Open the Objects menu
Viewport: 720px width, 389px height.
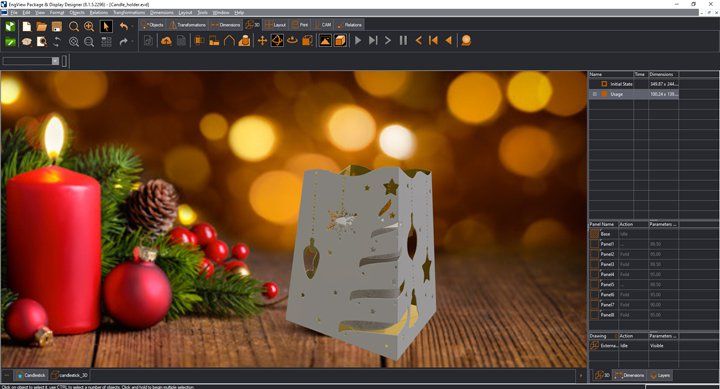(77, 12)
